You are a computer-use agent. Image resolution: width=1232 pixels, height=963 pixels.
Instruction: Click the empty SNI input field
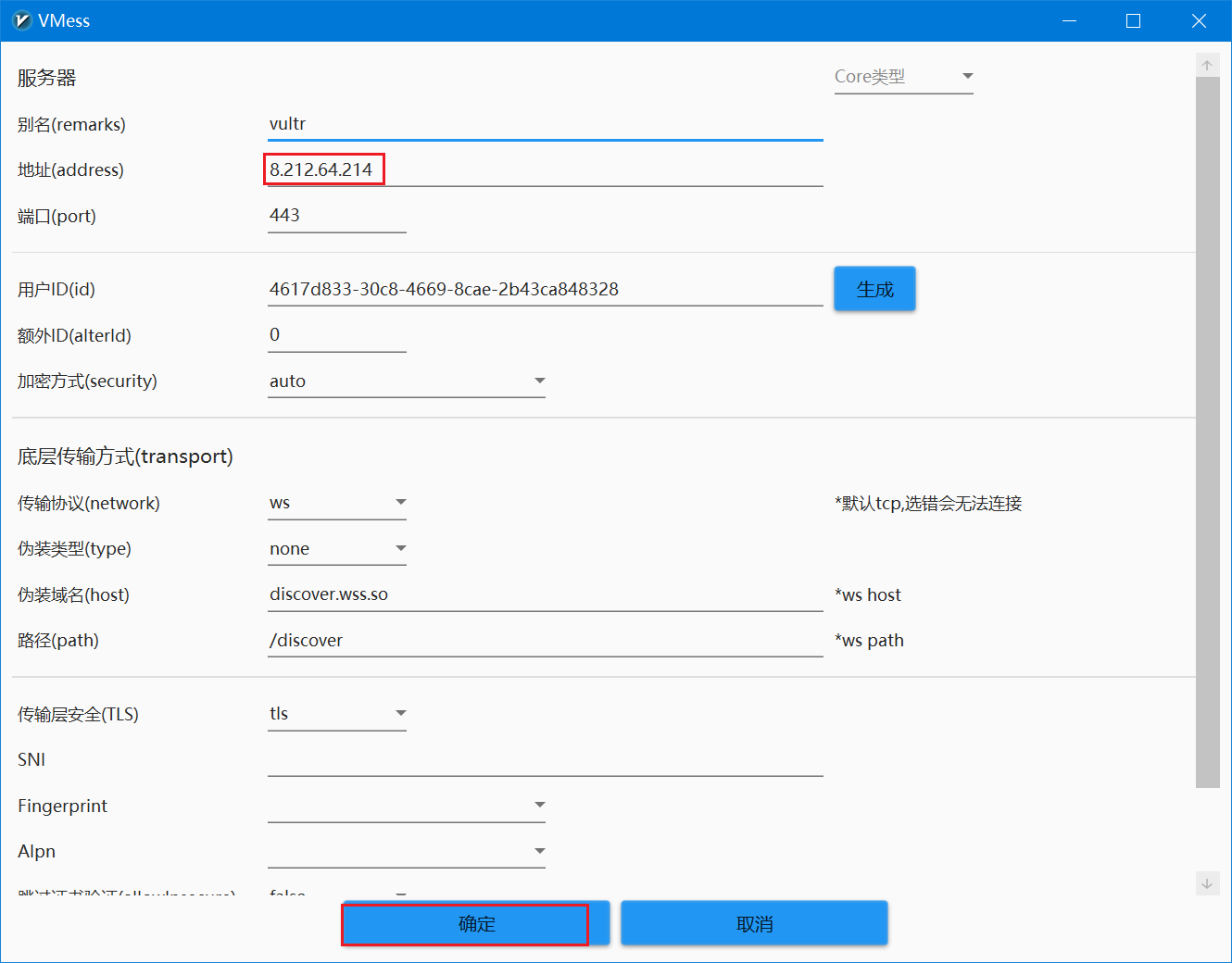coord(545,759)
